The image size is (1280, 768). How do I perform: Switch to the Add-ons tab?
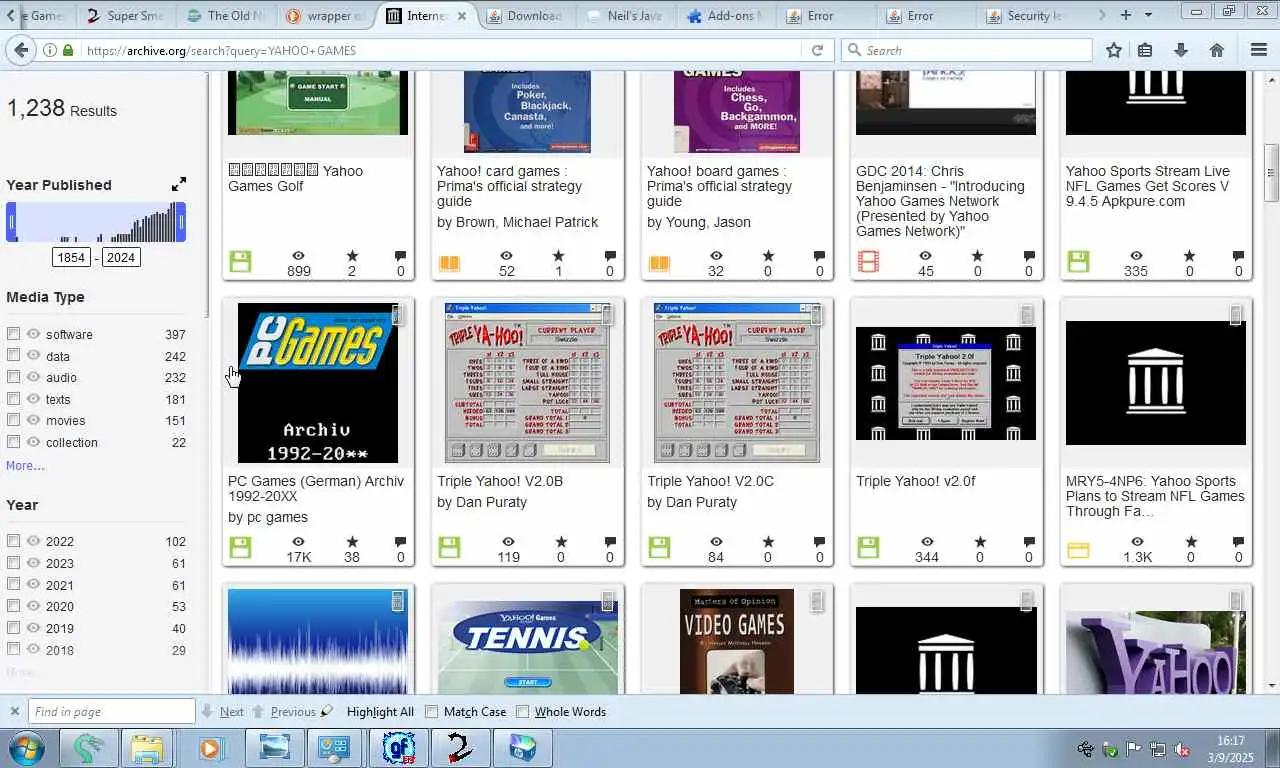[724, 15]
